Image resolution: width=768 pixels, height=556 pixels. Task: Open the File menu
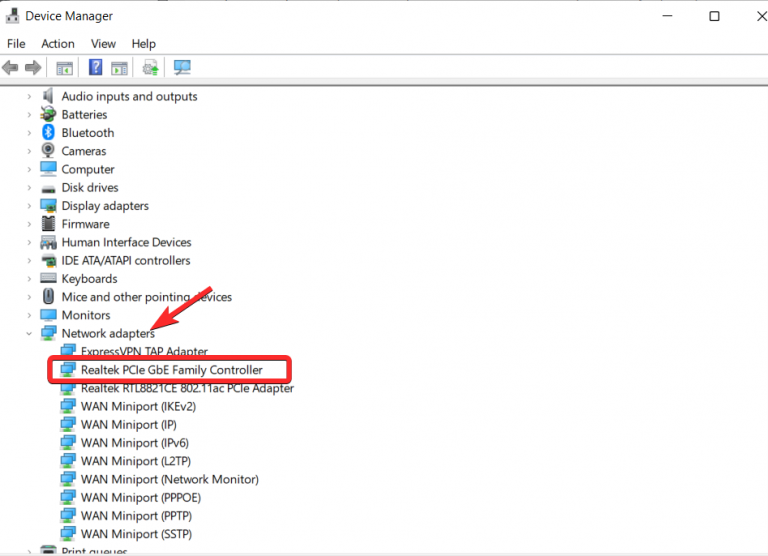[16, 44]
